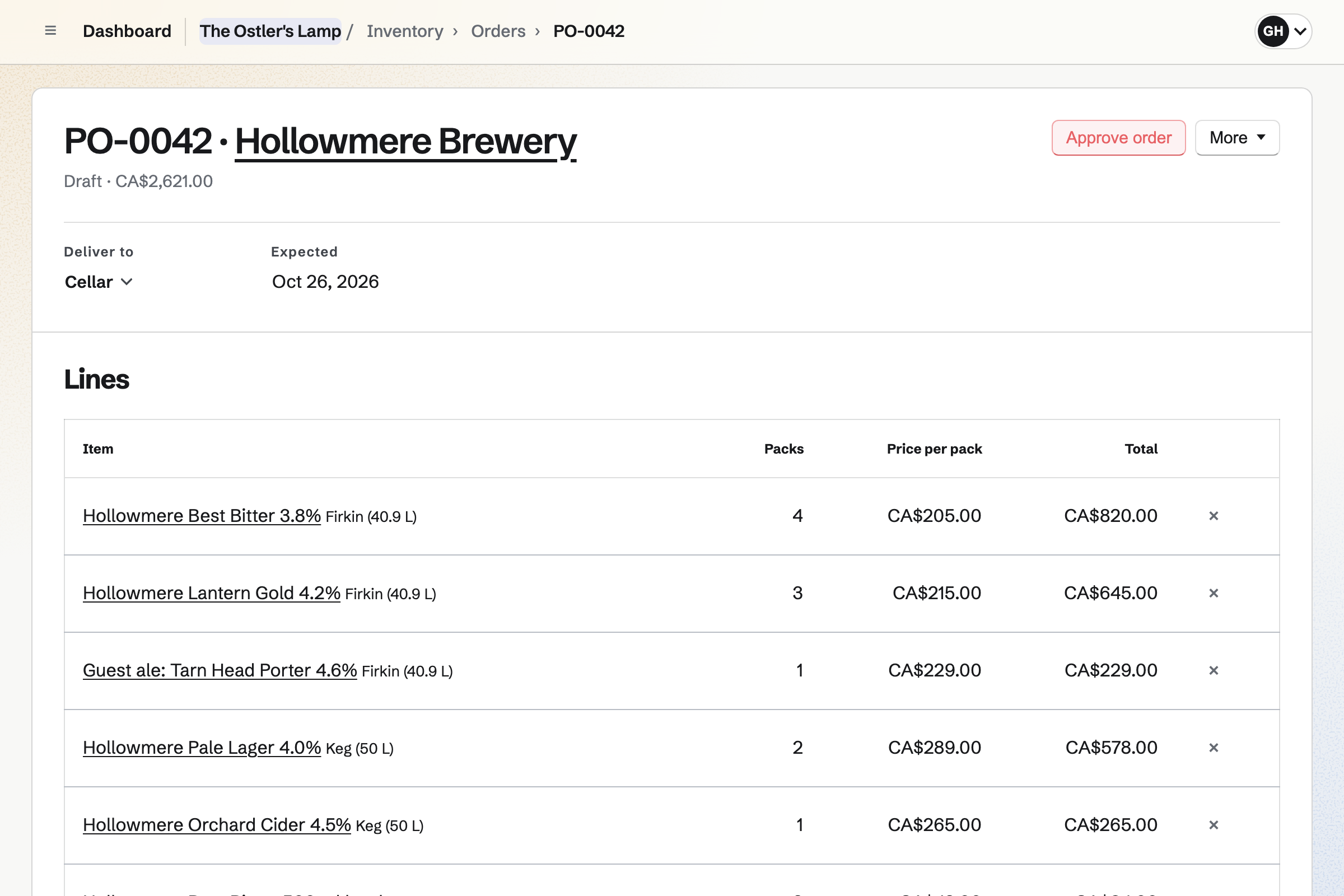Remove the Tarn Head Porter line
Image resolution: width=1344 pixels, height=896 pixels.
tap(1214, 670)
